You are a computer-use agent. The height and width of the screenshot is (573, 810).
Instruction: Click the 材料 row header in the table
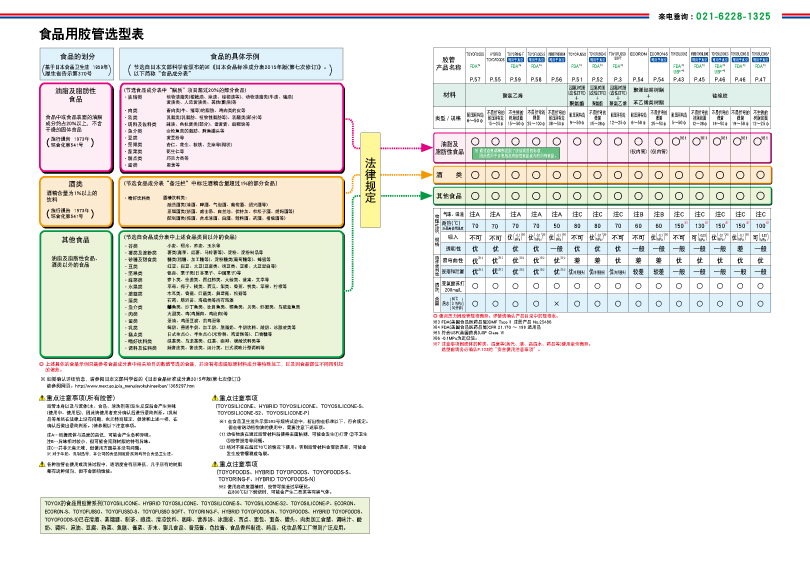[x=449, y=95]
